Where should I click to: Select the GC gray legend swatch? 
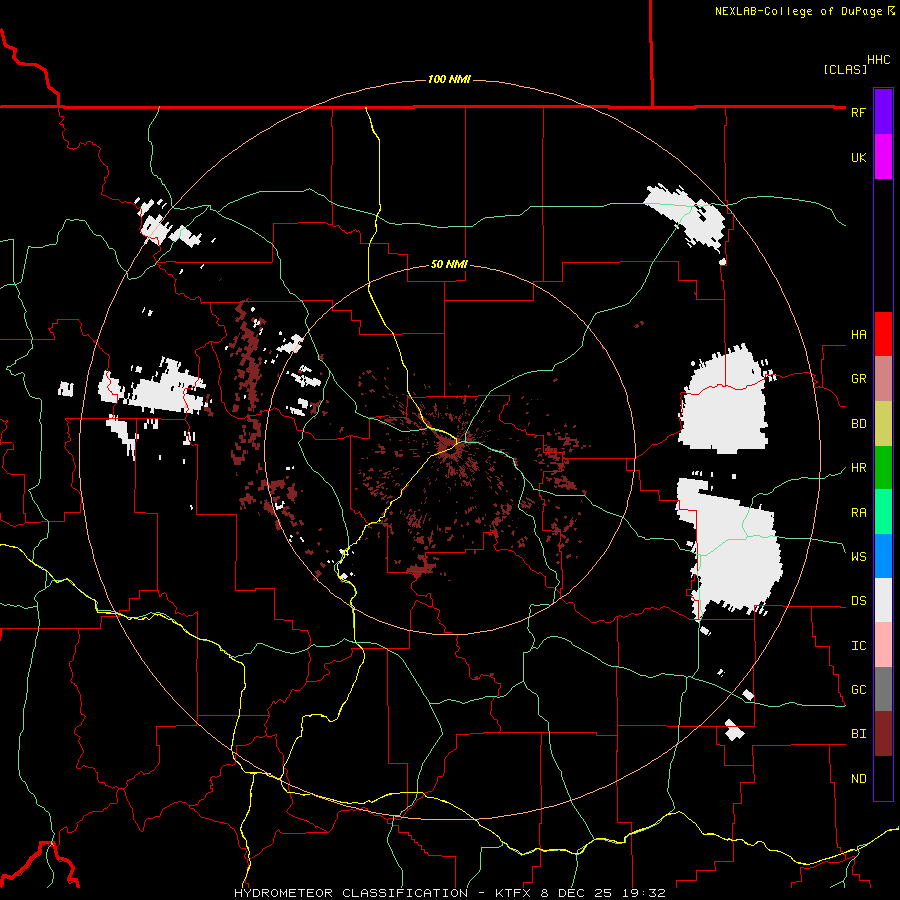(x=883, y=689)
